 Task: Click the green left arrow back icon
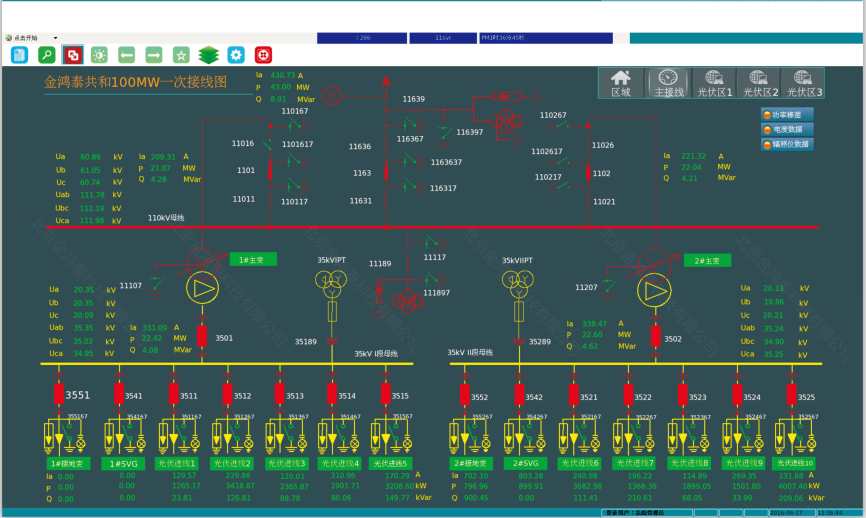tap(127, 55)
